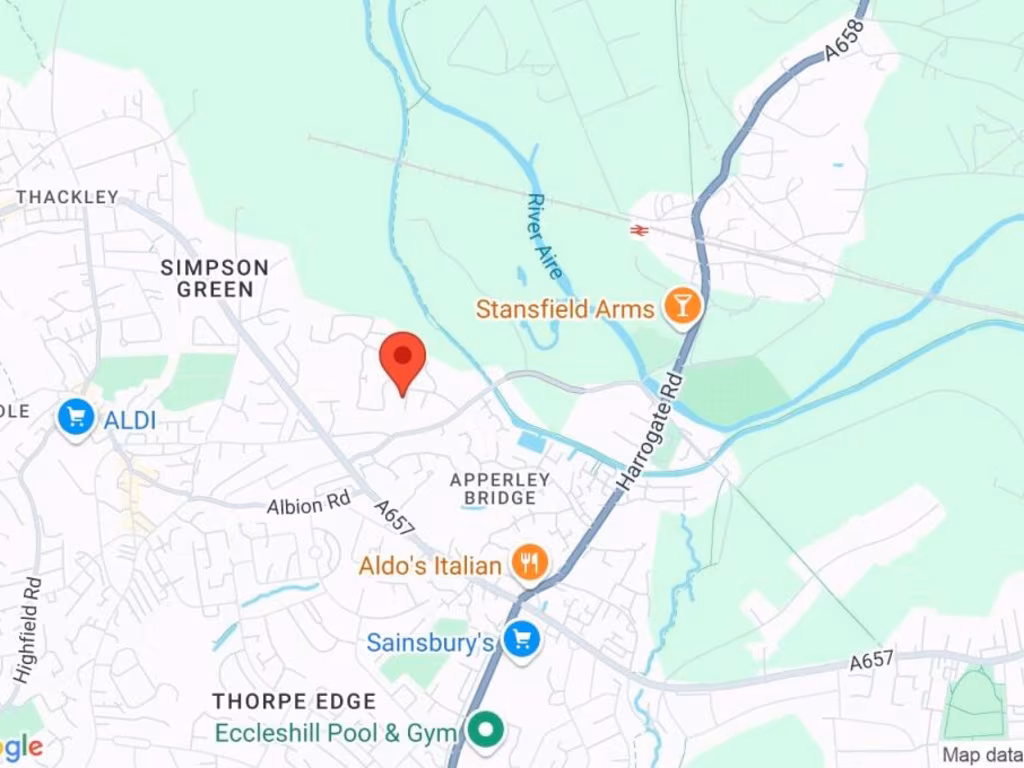Click the Eccleshill Pool & Gym marker icon
Image resolution: width=1024 pixels, height=768 pixels.
pyautogui.click(x=486, y=729)
